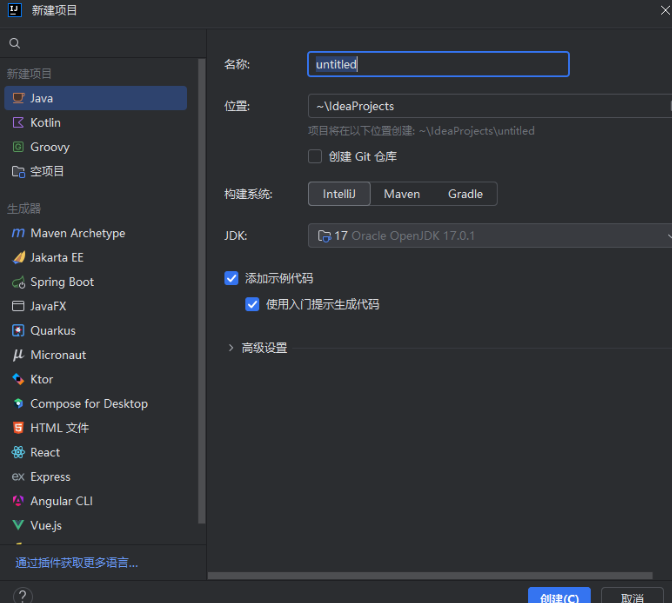The image size is (672, 603).
Task: Click the 位置 ~\IdeaProjects input field
Action: (x=490, y=106)
